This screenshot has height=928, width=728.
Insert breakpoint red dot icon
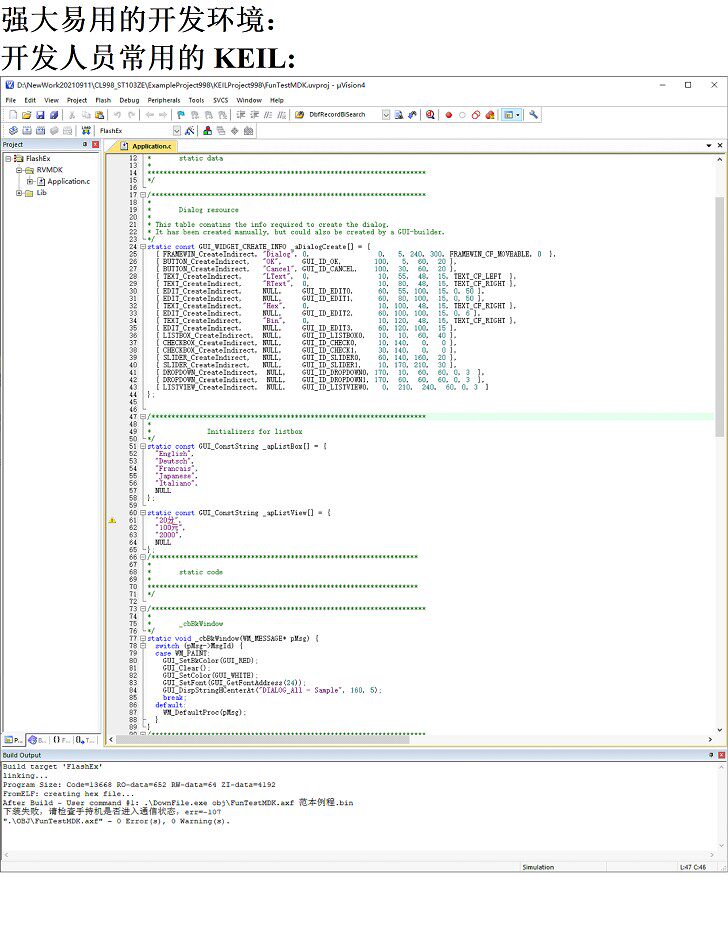click(x=448, y=115)
